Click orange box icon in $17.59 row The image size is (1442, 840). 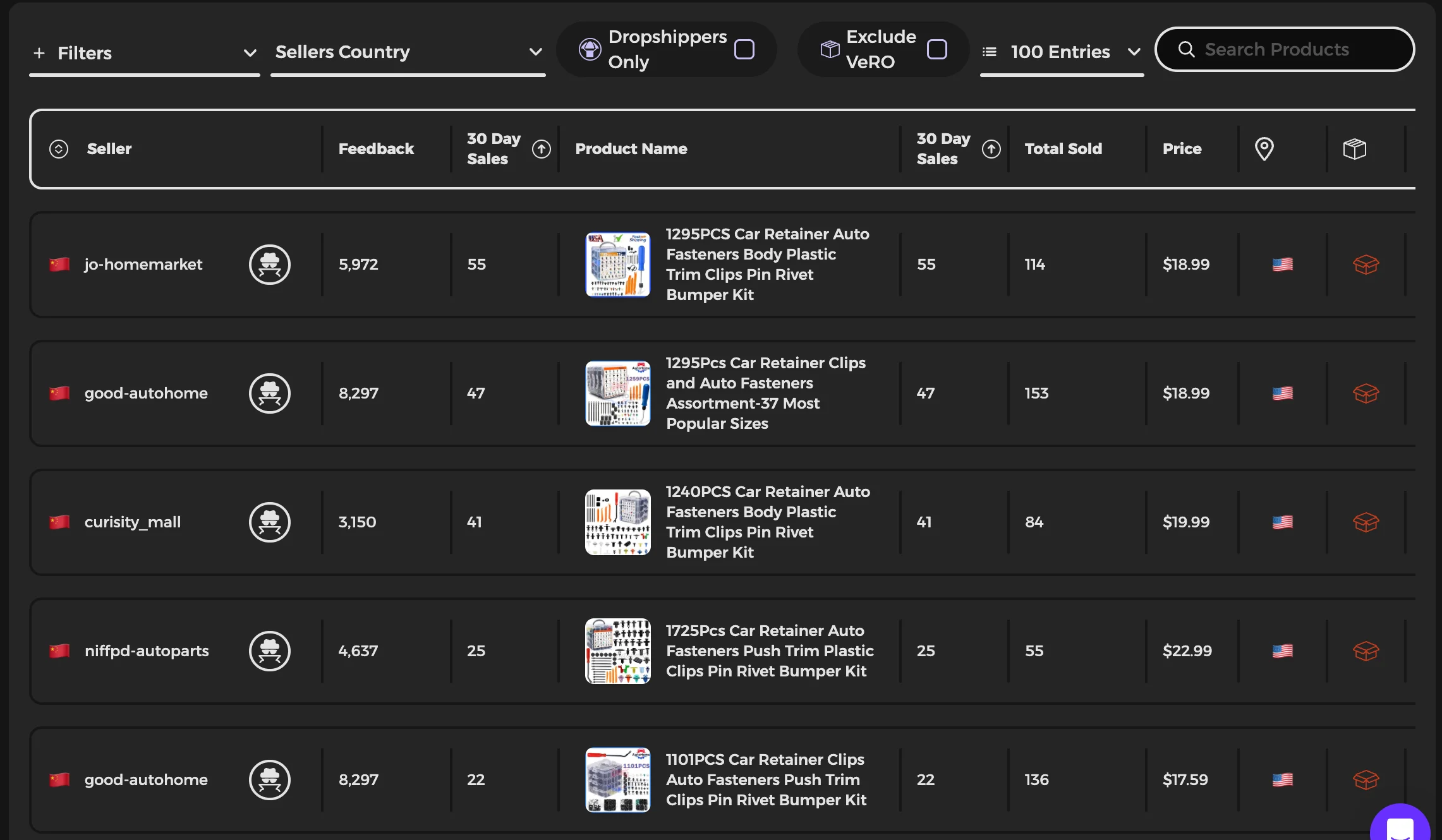pos(1366,780)
